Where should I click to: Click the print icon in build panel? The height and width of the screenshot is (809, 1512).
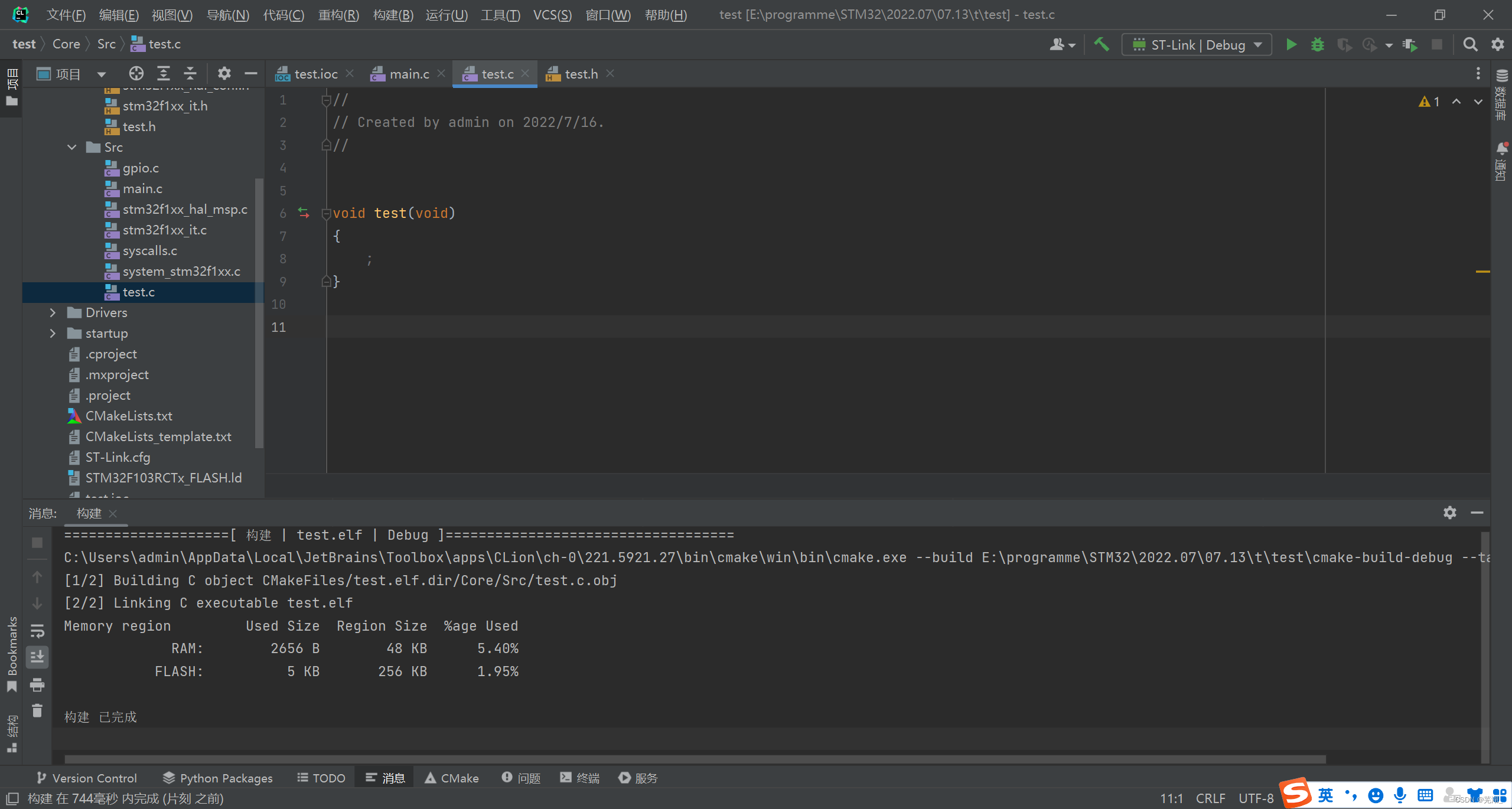(37, 685)
